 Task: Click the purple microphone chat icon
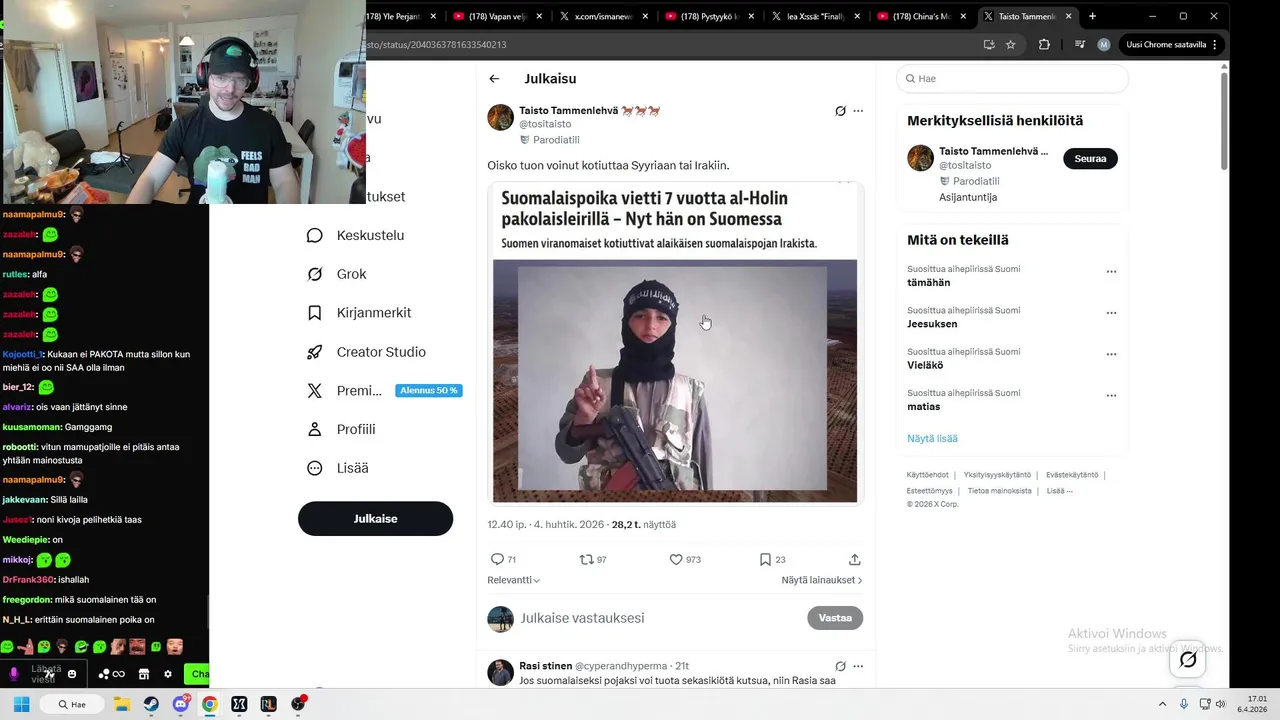pos(14,674)
